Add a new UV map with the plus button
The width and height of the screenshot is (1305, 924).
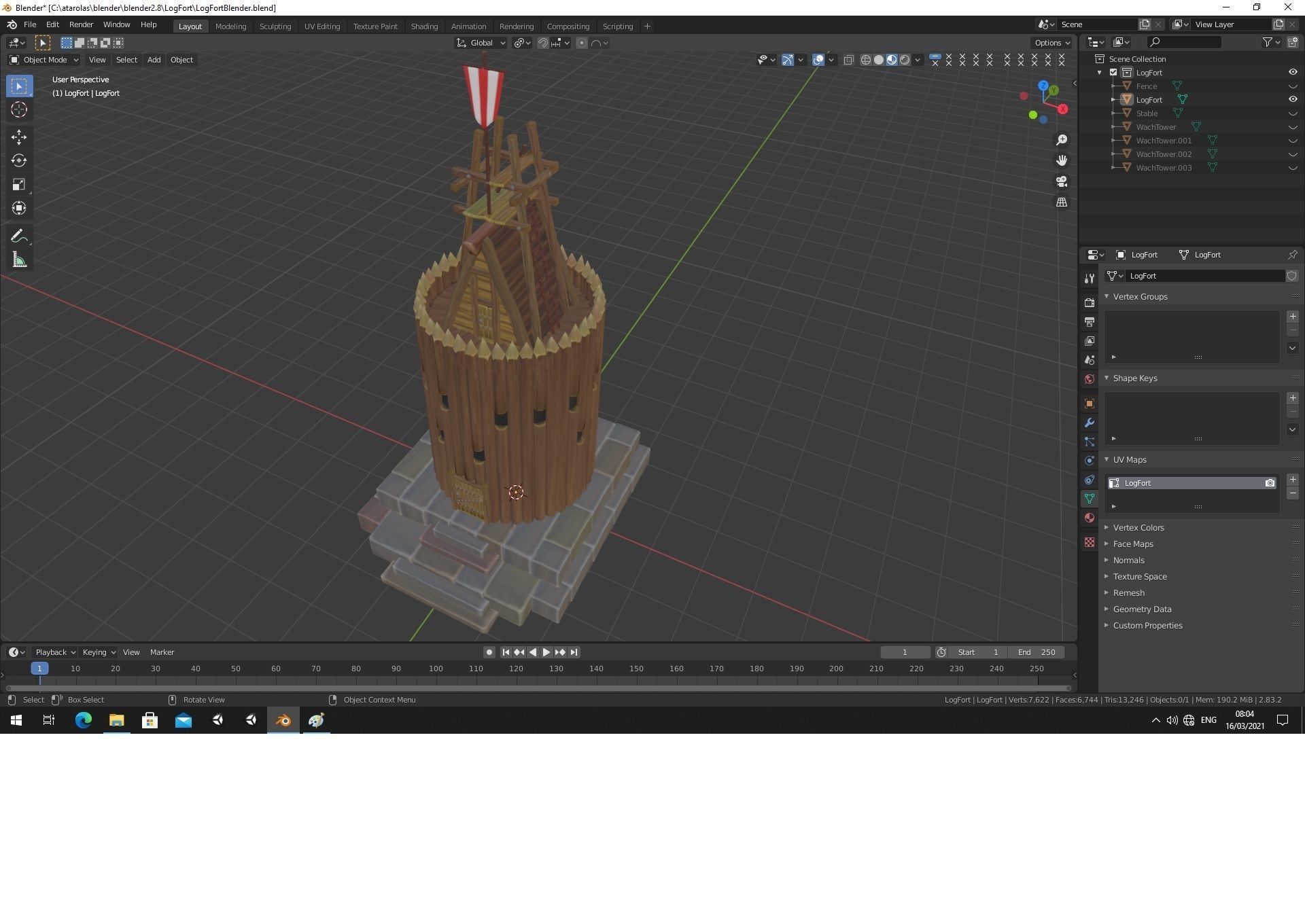1293,479
